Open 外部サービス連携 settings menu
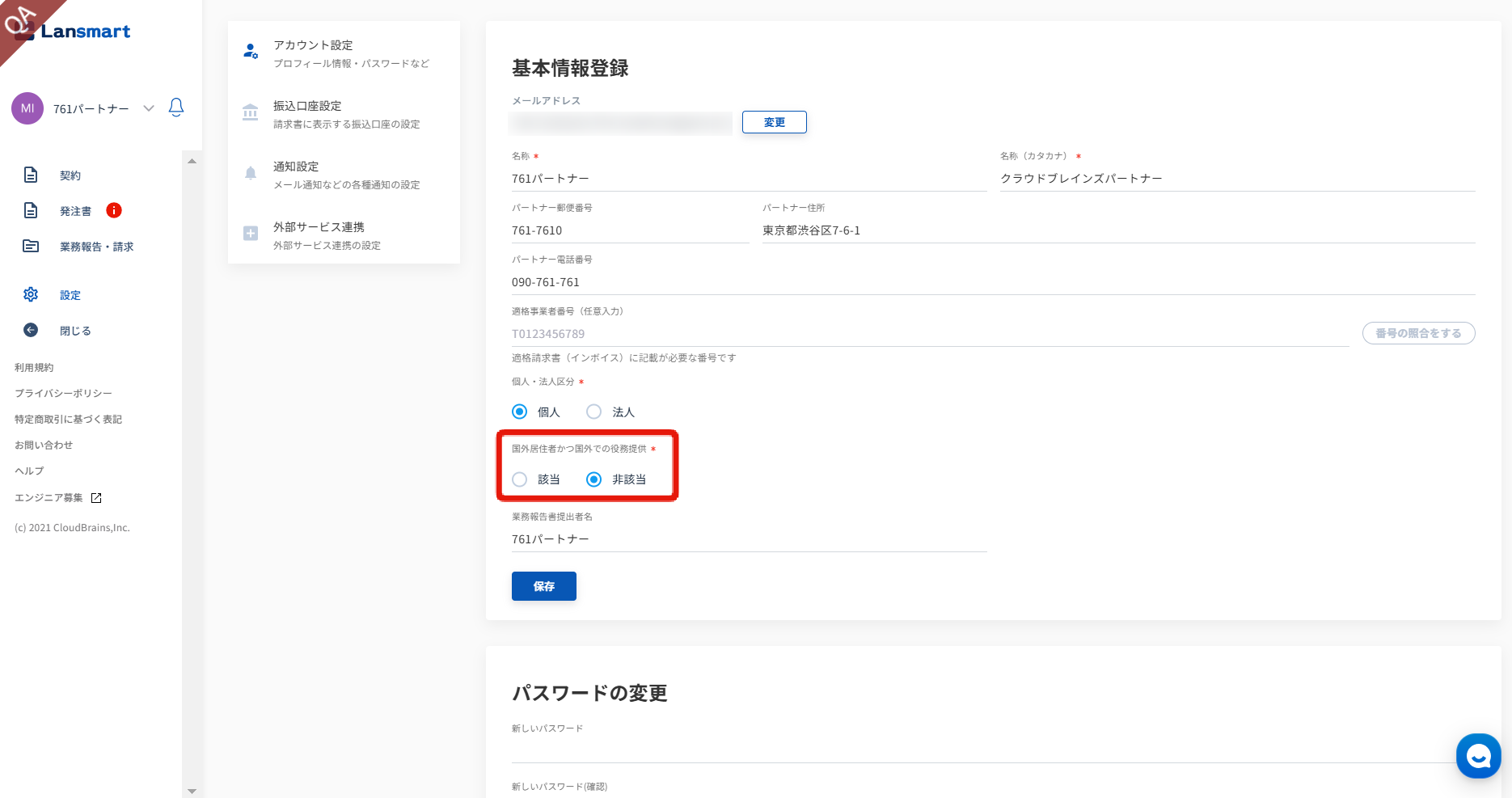 pos(344,235)
